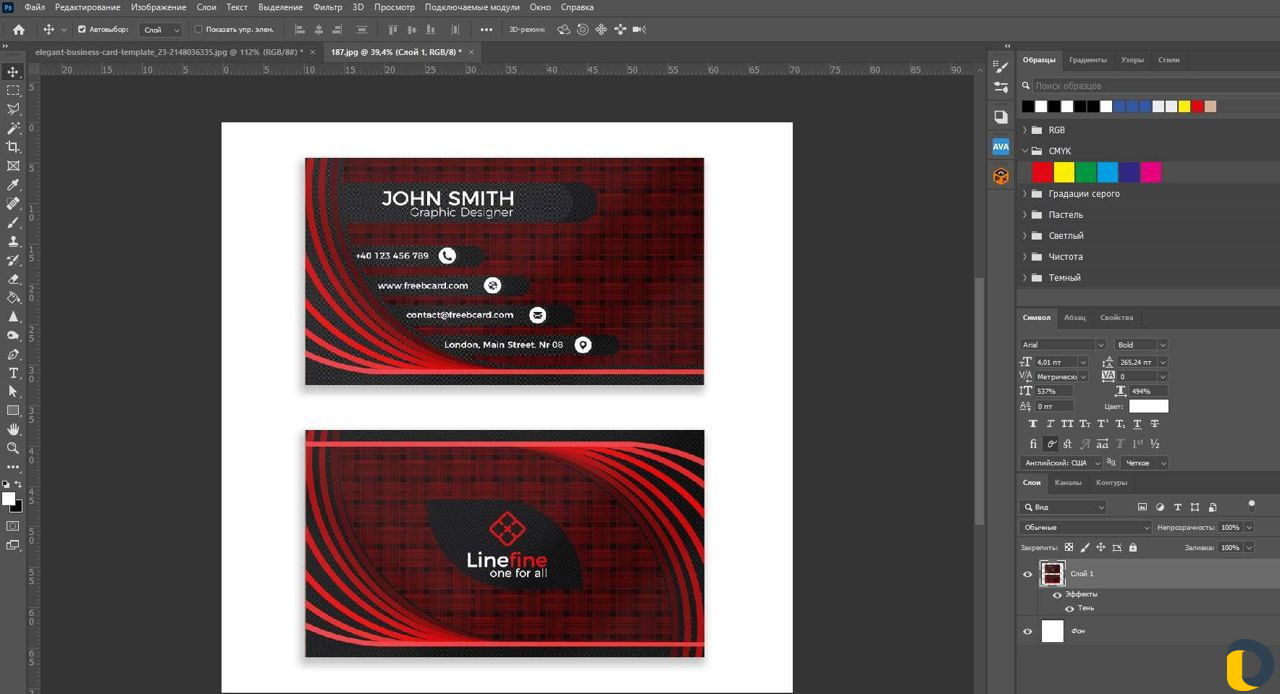Viewport: 1280px width, 694px height.
Task: Pick the yellow CMYK swatch
Action: [x=1064, y=172]
